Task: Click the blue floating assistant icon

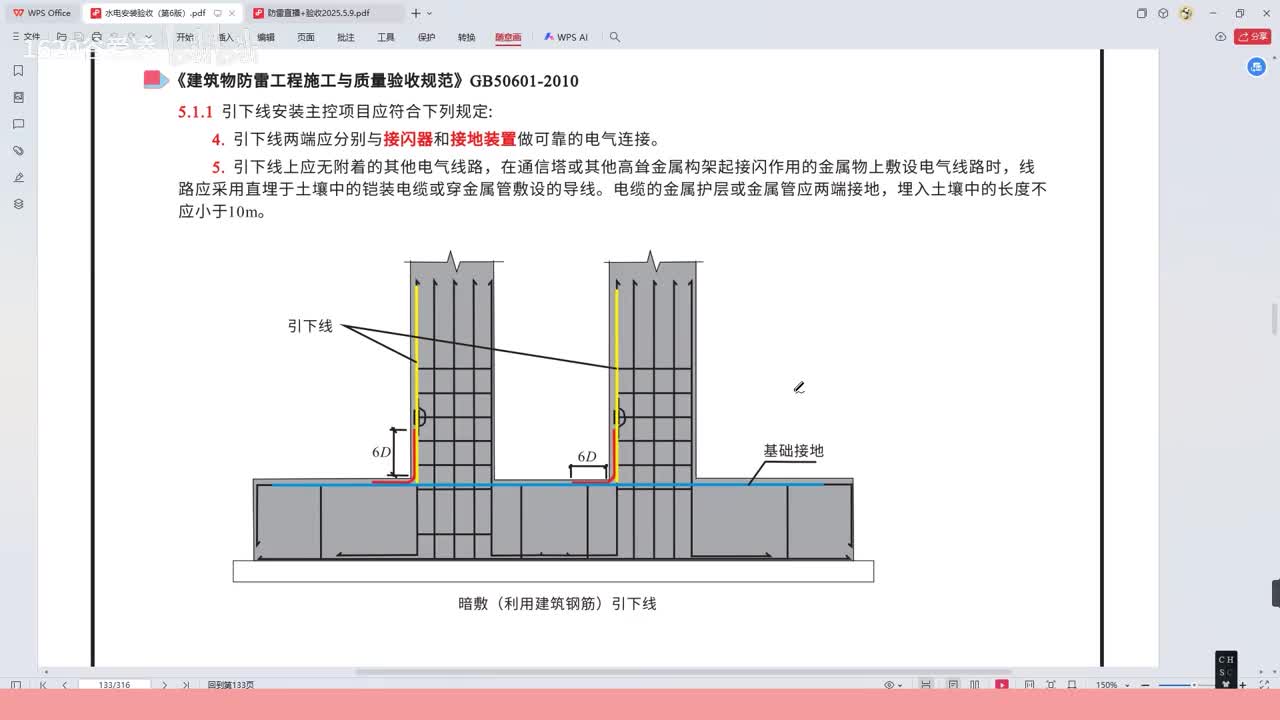Action: 1257,67
